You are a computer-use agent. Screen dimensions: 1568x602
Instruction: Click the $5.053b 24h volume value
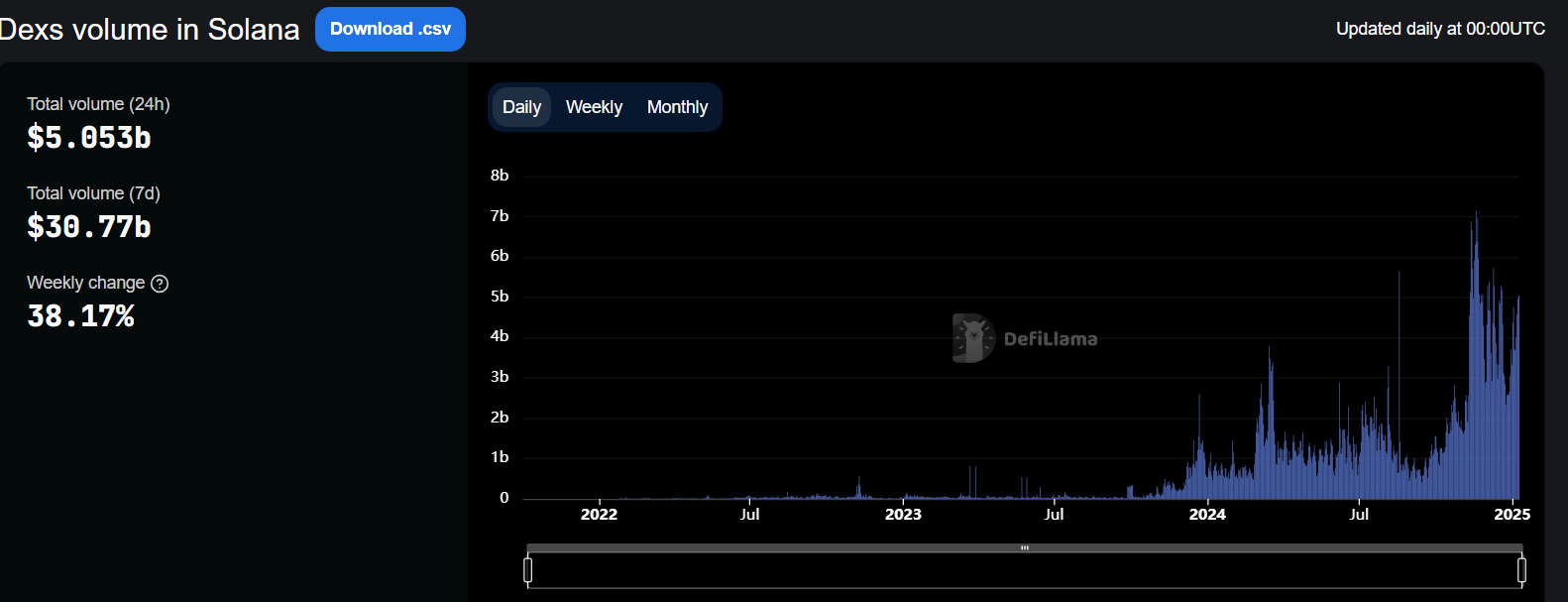click(x=89, y=138)
